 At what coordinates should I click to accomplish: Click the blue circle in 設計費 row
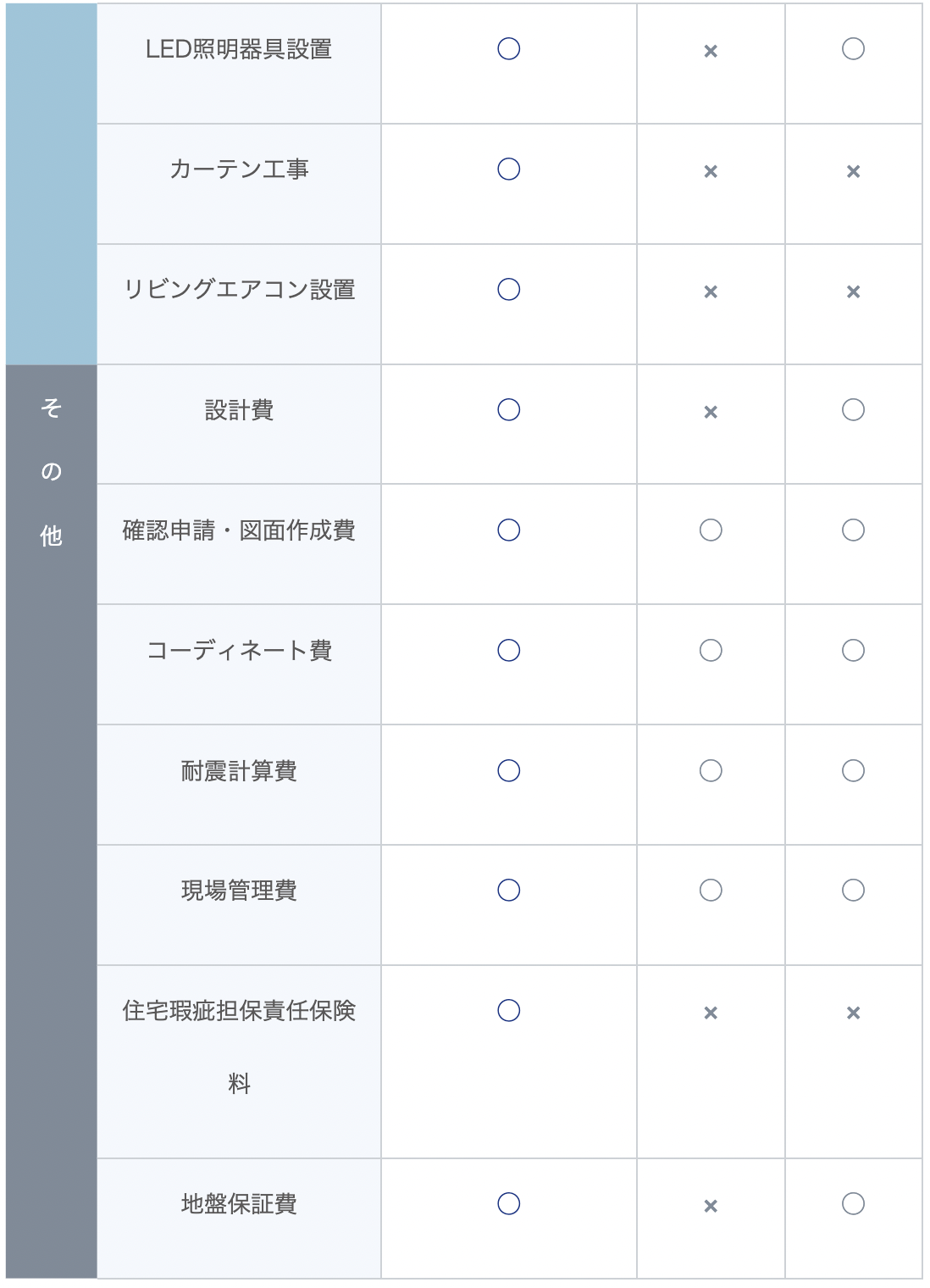point(508,410)
